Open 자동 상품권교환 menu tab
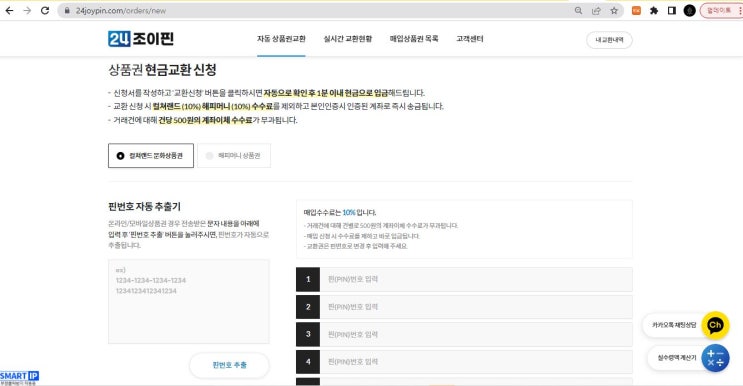Viewport: 743px width, 386px height. pyautogui.click(x=281, y=39)
